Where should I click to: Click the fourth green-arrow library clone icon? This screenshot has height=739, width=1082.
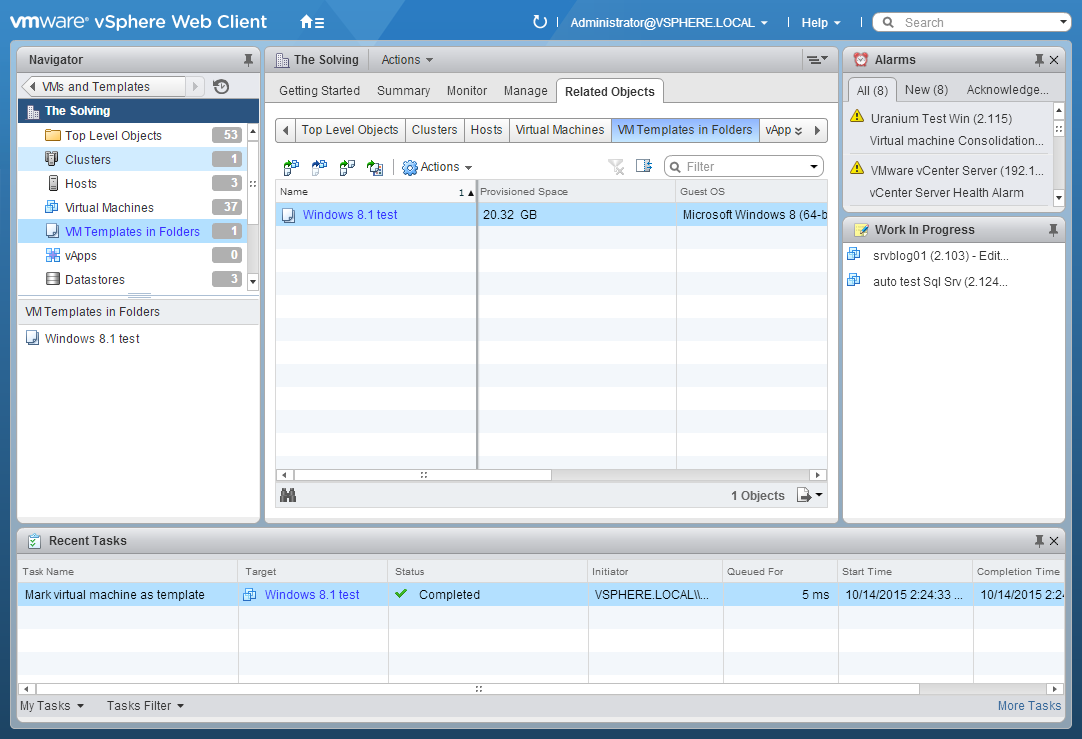pyautogui.click(x=375, y=167)
